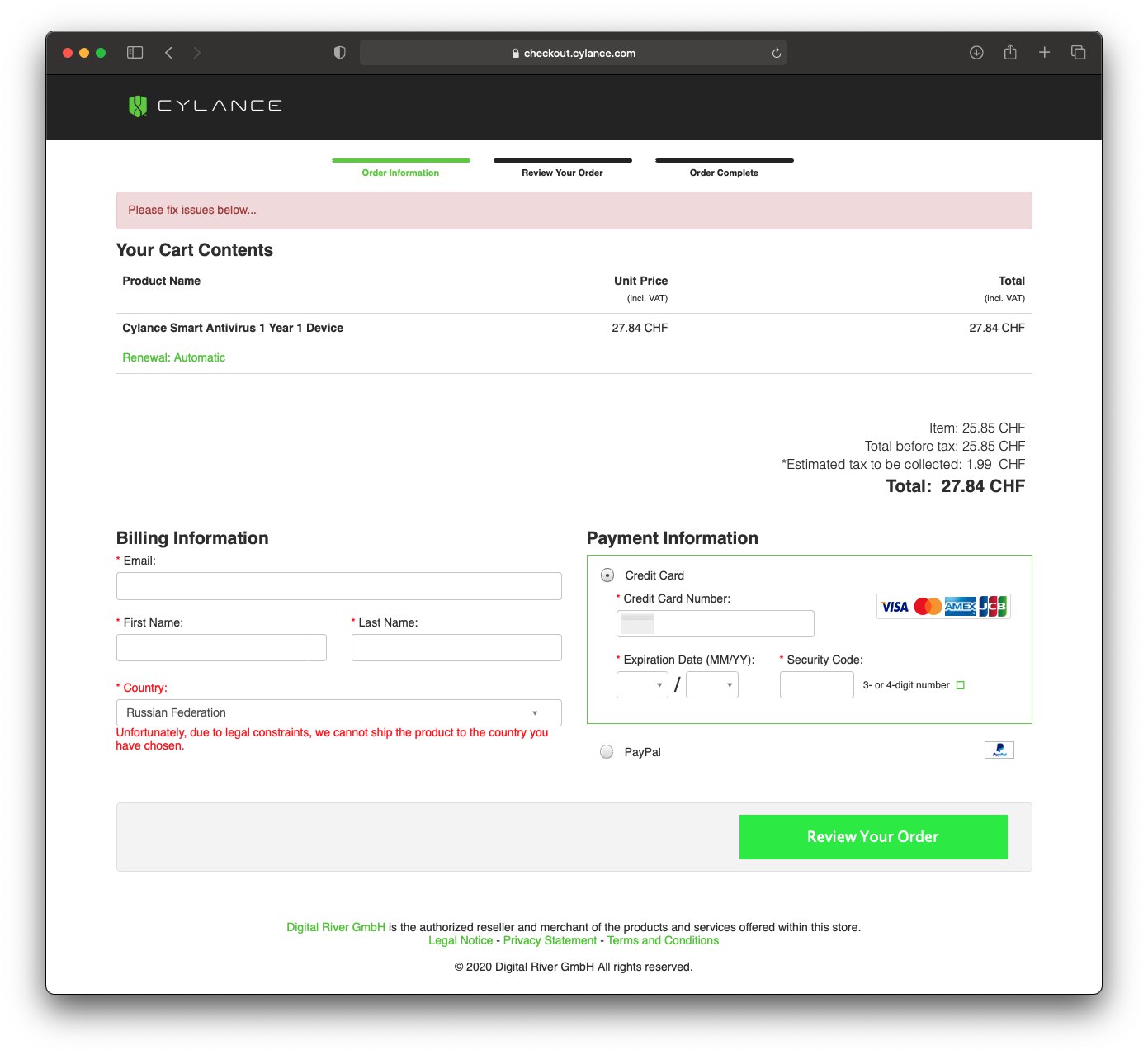
Task: Click the Renewal: Automatic link
Action: [173, 357]
